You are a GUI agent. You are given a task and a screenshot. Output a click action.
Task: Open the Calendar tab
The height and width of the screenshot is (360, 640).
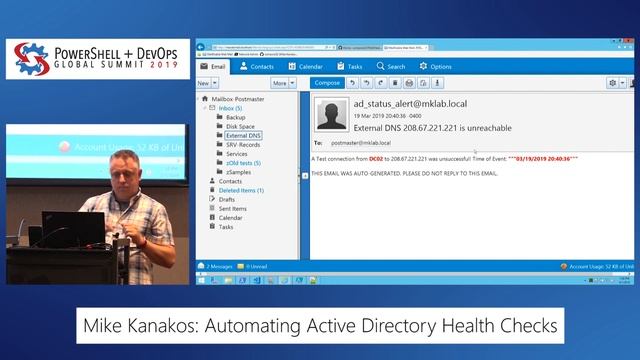pos(305,67)
